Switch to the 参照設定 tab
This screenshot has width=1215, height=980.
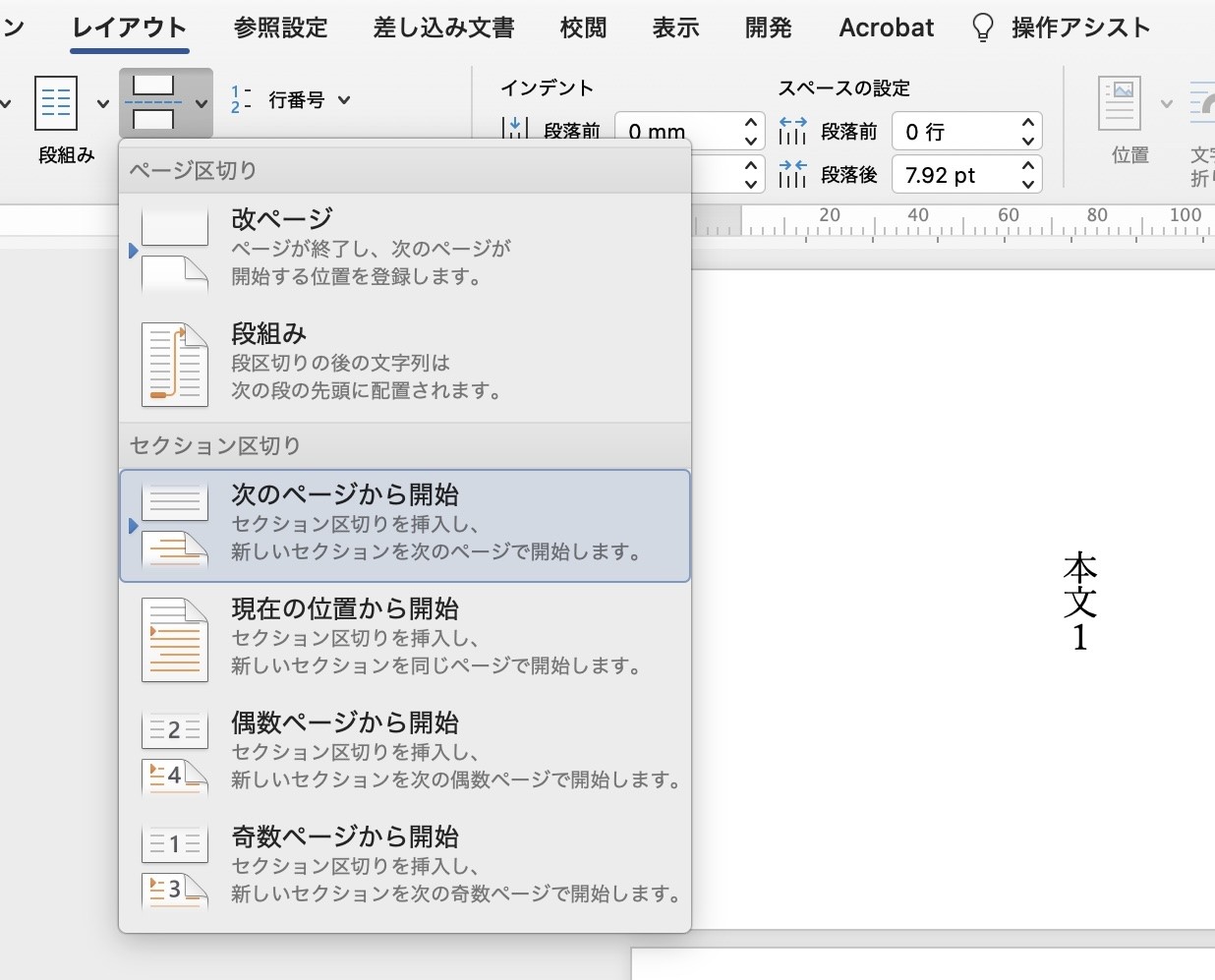(281, 28)
